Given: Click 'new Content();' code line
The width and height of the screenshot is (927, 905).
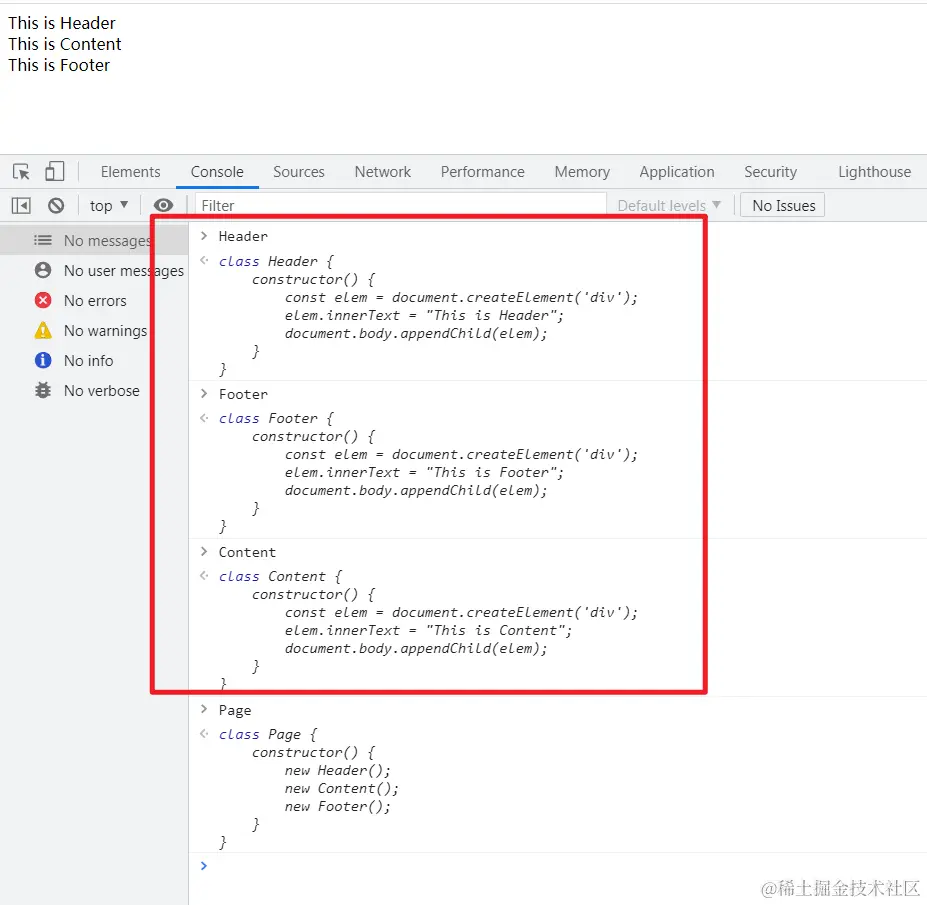Looking at the screenshot, I should click(342, 789).
